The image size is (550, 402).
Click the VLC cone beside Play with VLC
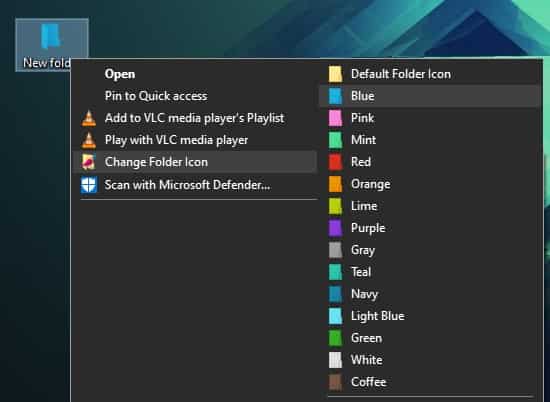tap(89, 140)
